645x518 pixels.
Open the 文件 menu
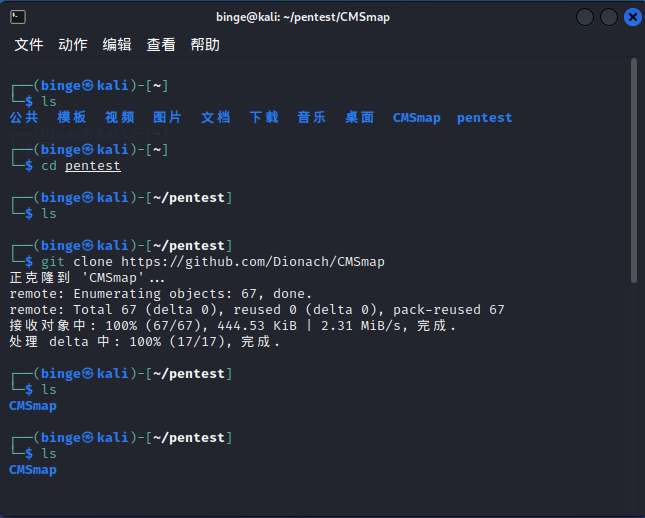[x=29, y=44]
